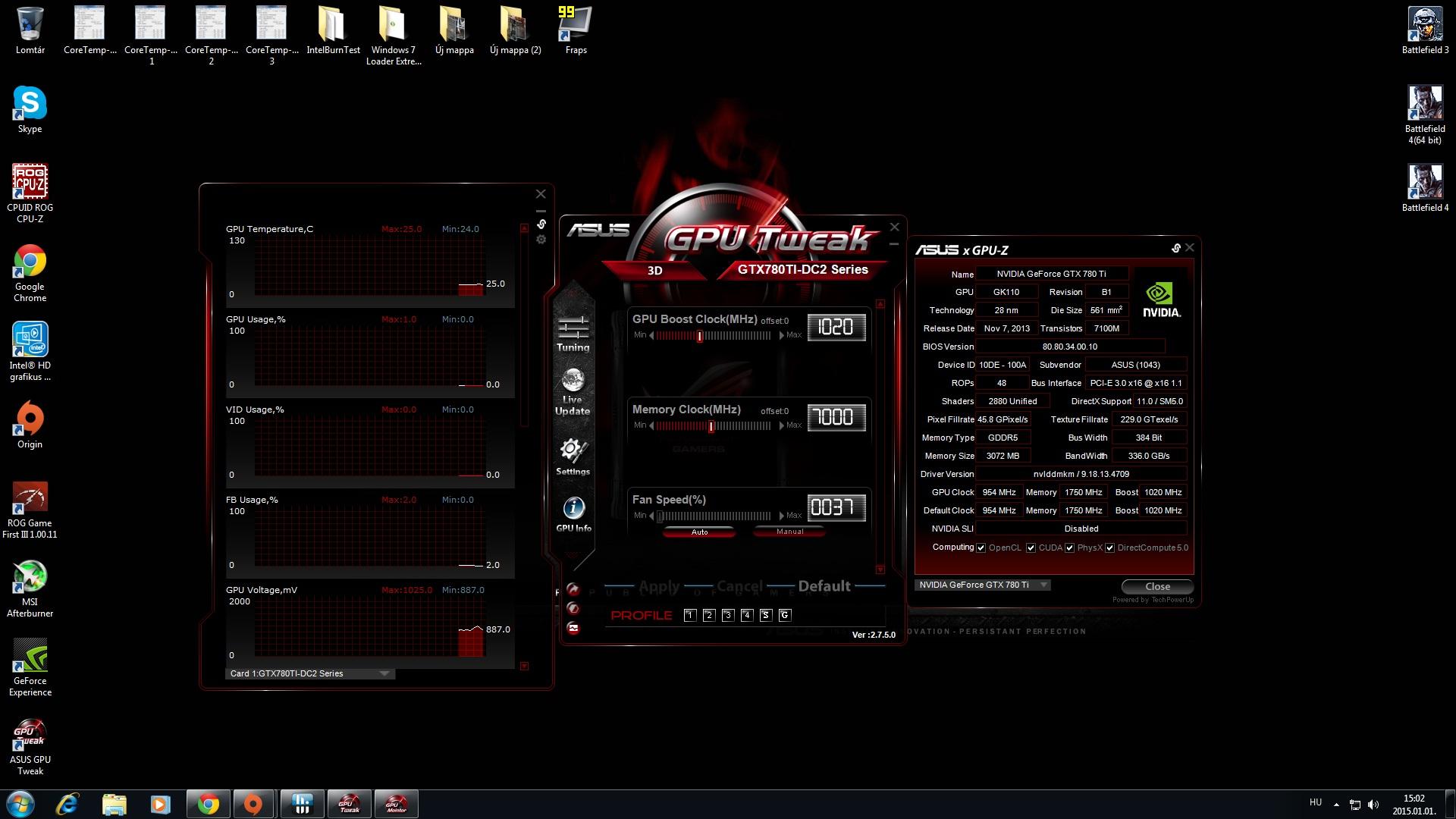Viewport: 1456px width, 819px height.
Task: Close the GPU-Z panel with Close button
Action: [x=1157, y=586]
